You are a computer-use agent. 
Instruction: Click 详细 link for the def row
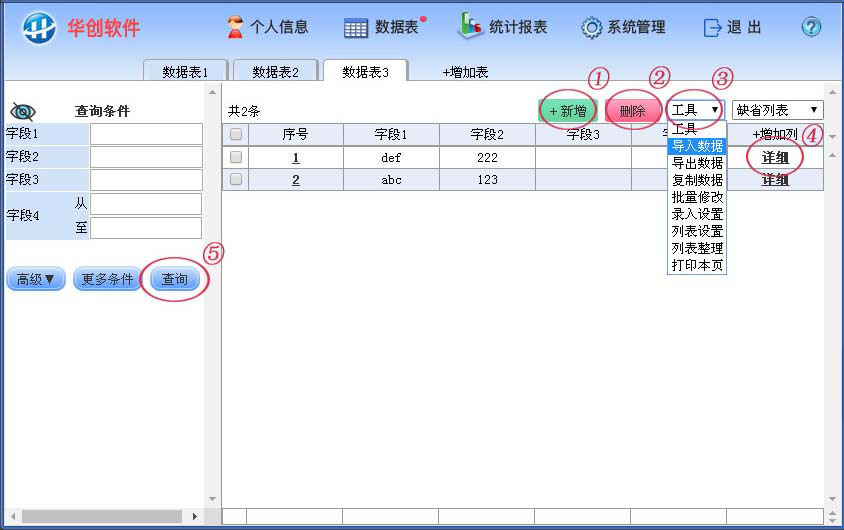[x=775, y=158]
